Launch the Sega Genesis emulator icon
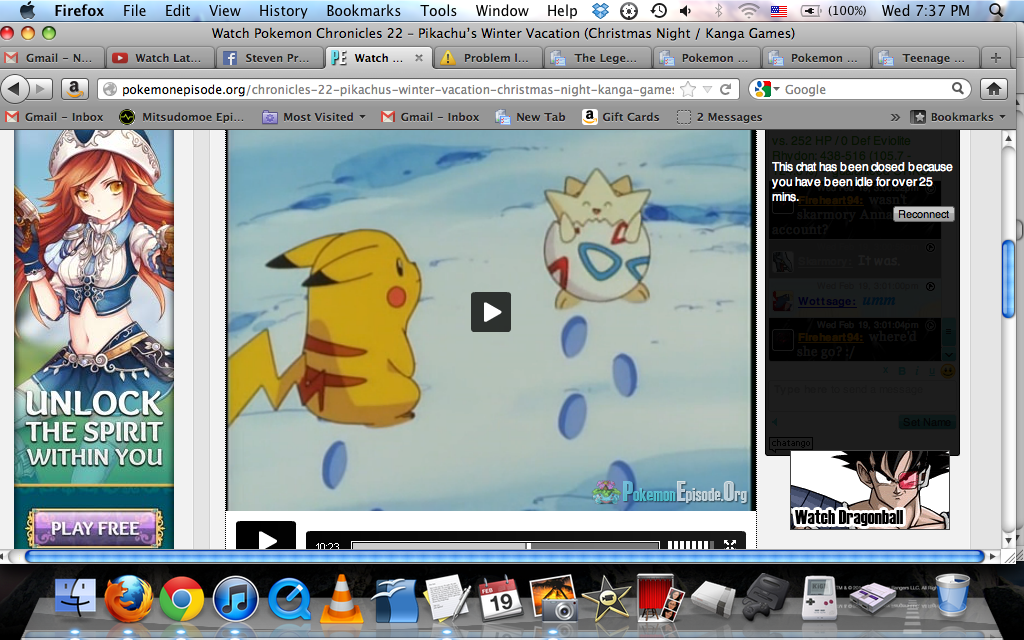The width and height of the screenshot is (1024, 640). [x=767, y=596]
